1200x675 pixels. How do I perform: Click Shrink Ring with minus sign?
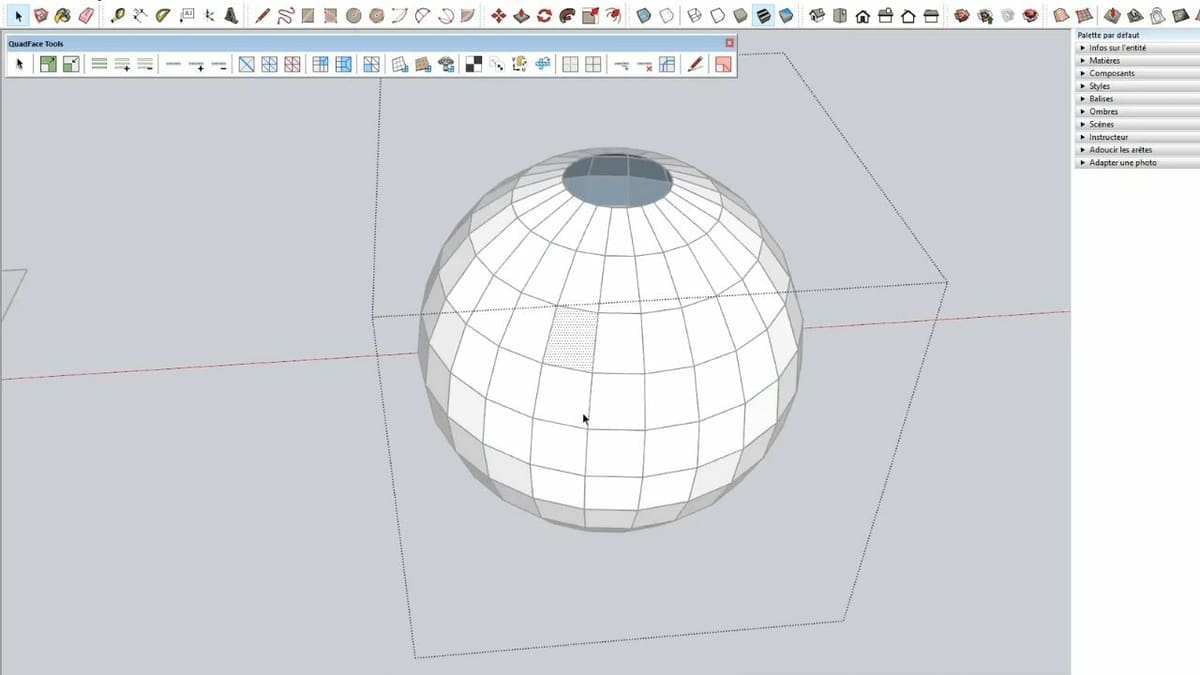click(145, 64)
